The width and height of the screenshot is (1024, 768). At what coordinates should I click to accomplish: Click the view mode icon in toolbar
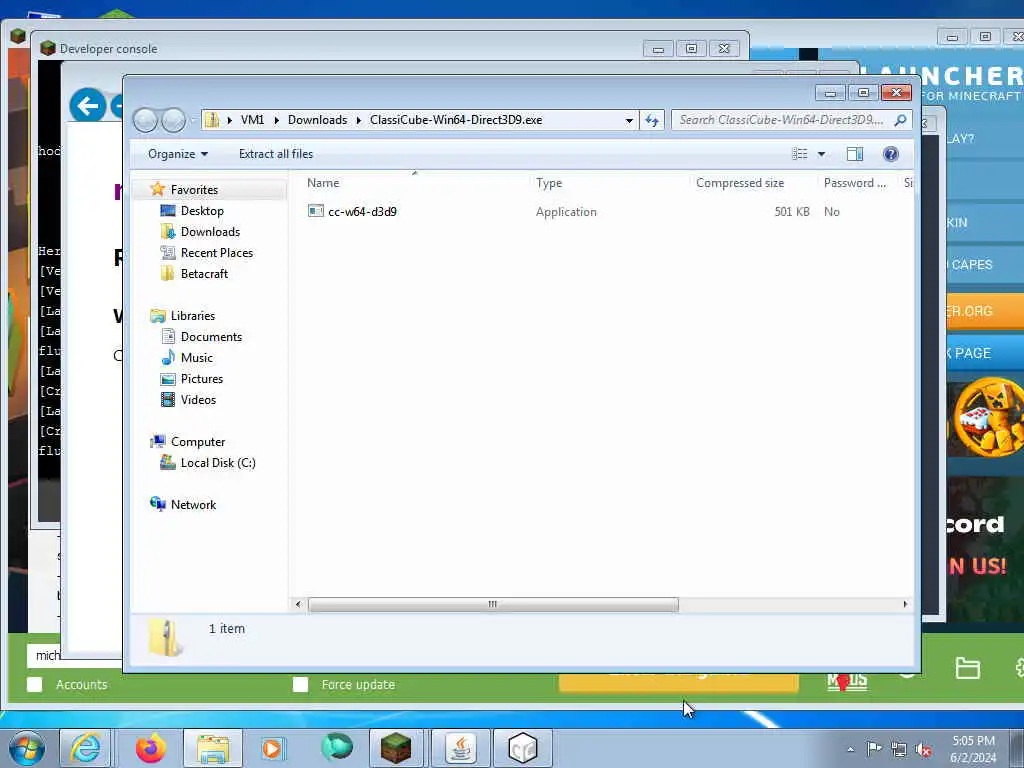[800, 154]
